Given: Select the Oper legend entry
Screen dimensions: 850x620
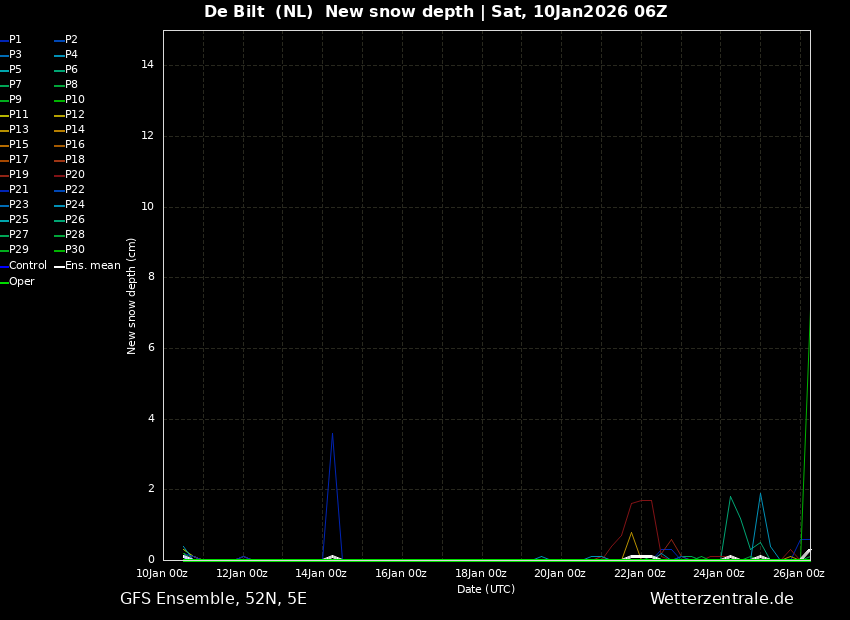Looking at the screenshot, I should tap(21, 282).
